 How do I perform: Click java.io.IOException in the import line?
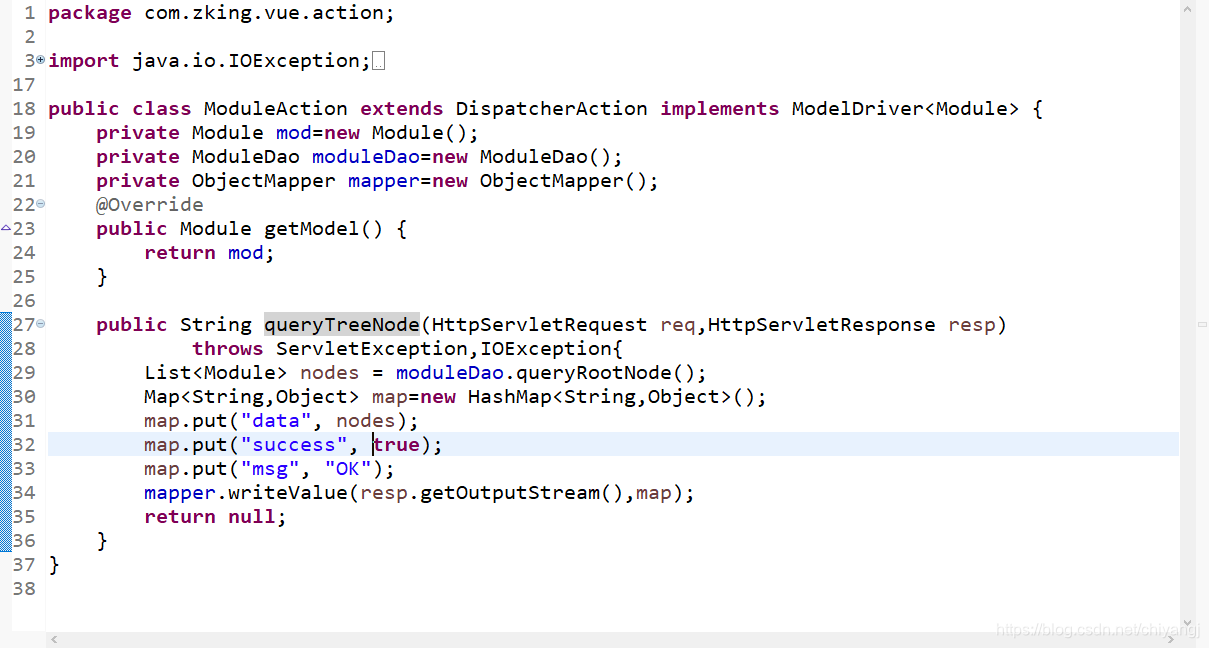tap(246, 61)
